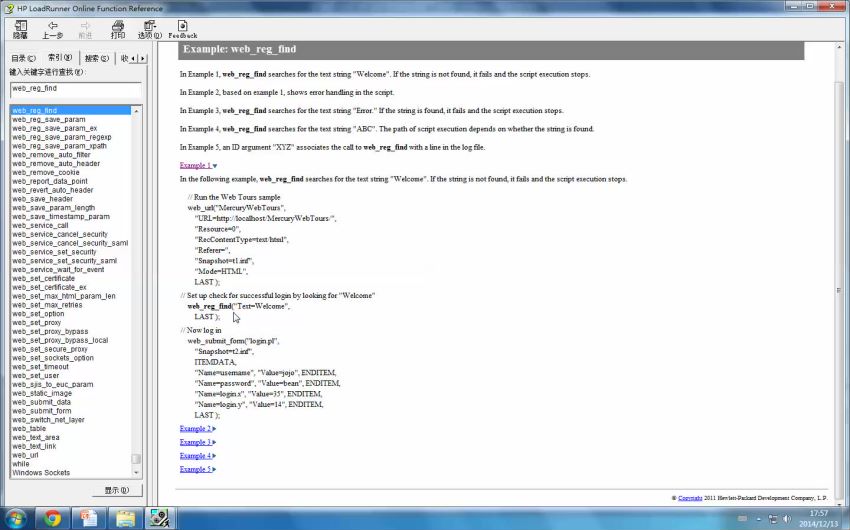Select web_set_user entry
Viewport: 850px width, 530px height.
pos(35,376)
